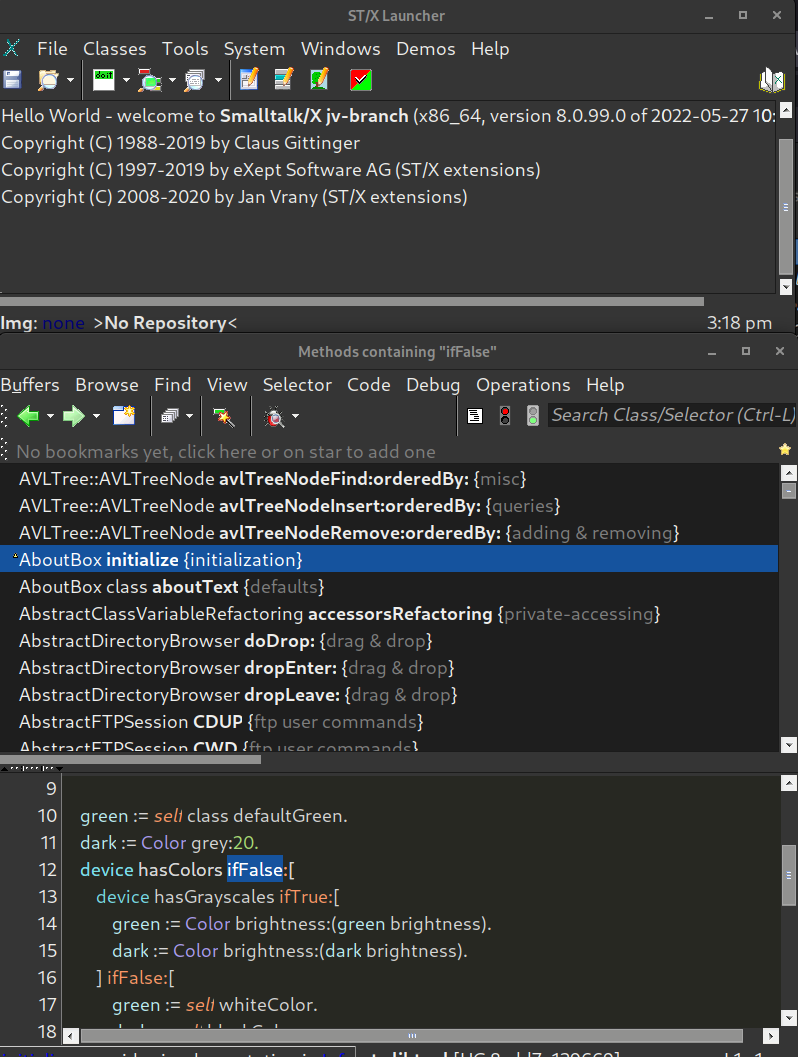Viewport: 798px width, 1057px height.
Task: Click the '>No Repository<' status label
Action: (x=165, y=323)
